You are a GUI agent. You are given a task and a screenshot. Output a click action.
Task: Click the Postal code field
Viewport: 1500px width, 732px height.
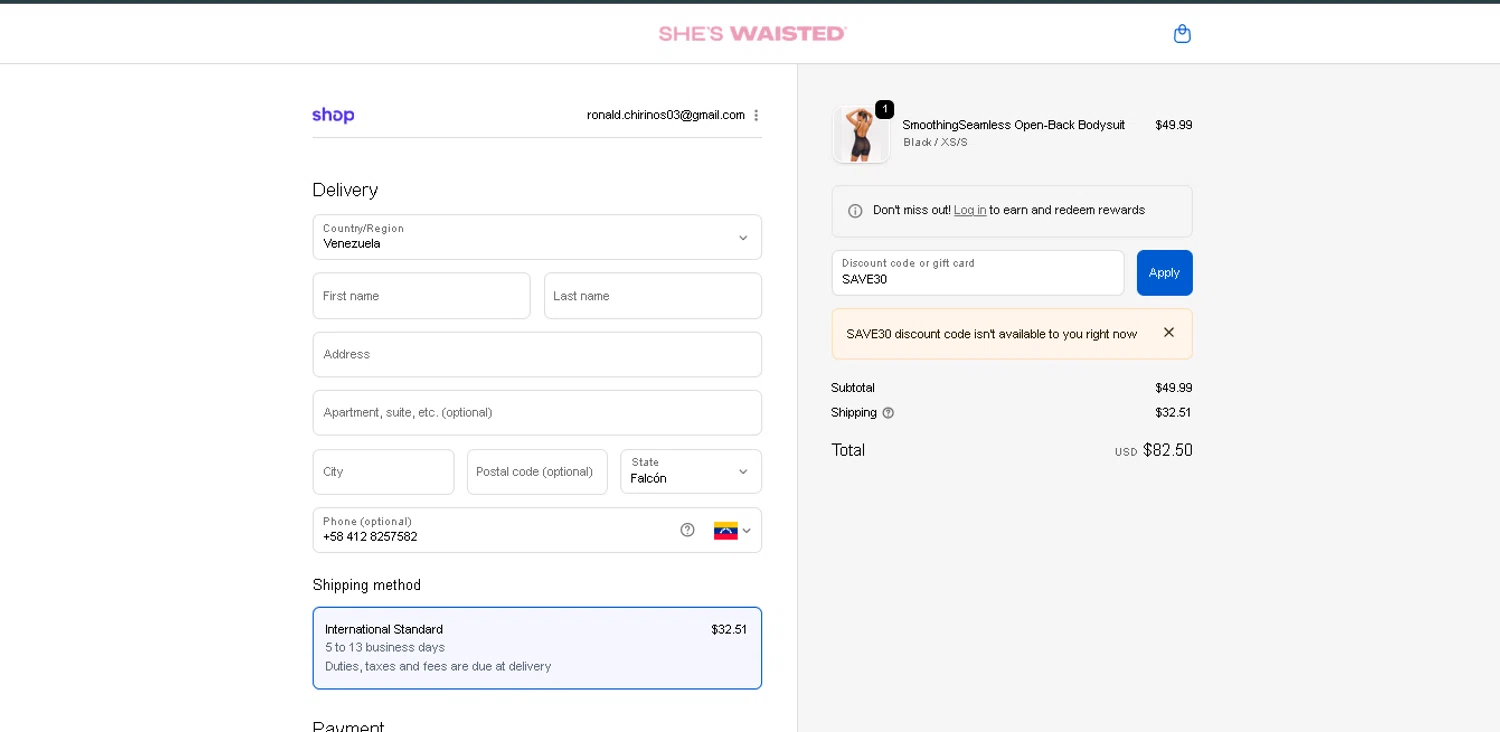click(537, 471)
